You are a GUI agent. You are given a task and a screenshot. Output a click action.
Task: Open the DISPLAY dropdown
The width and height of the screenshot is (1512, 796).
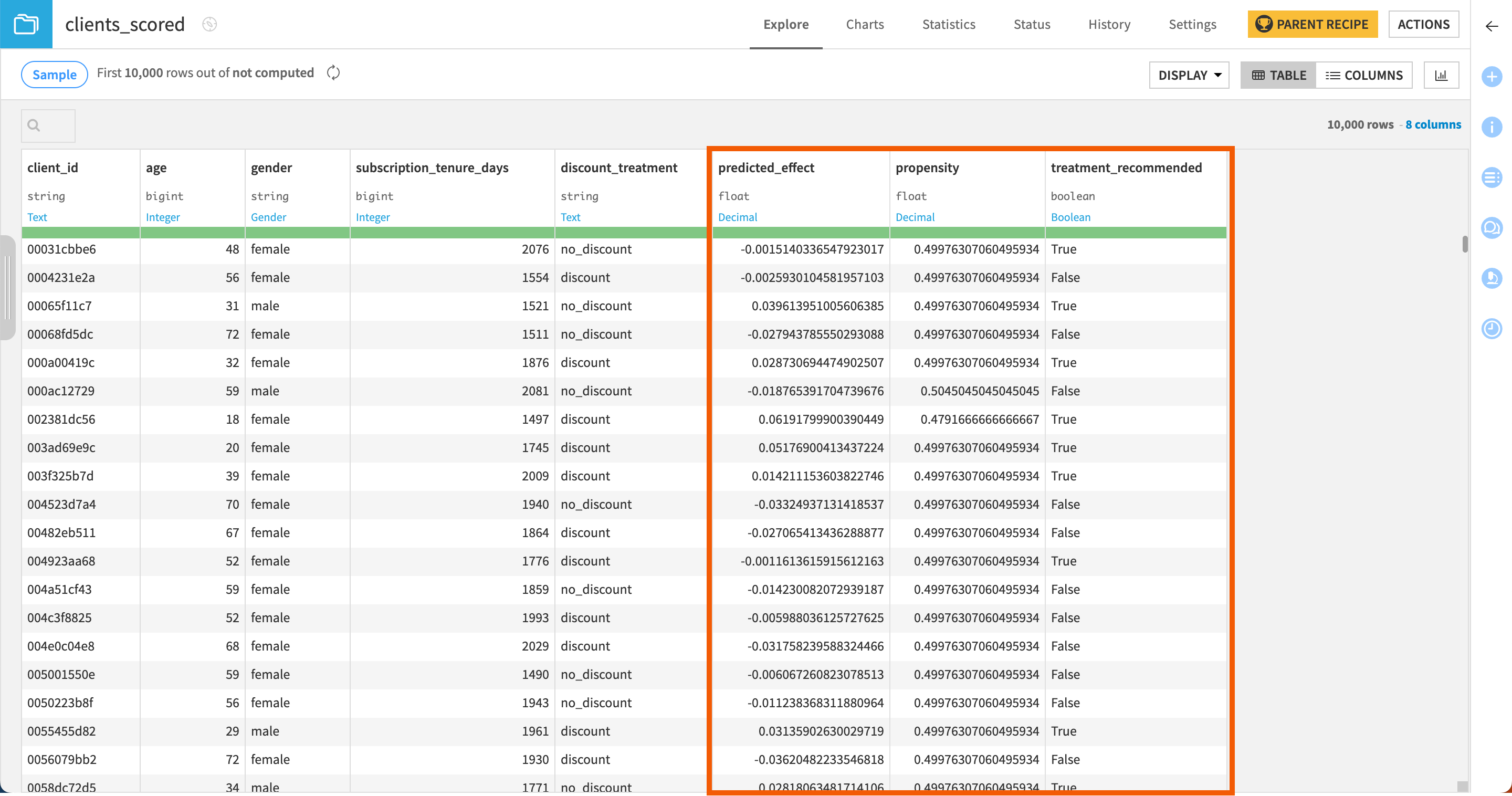tap(1189, 75)
